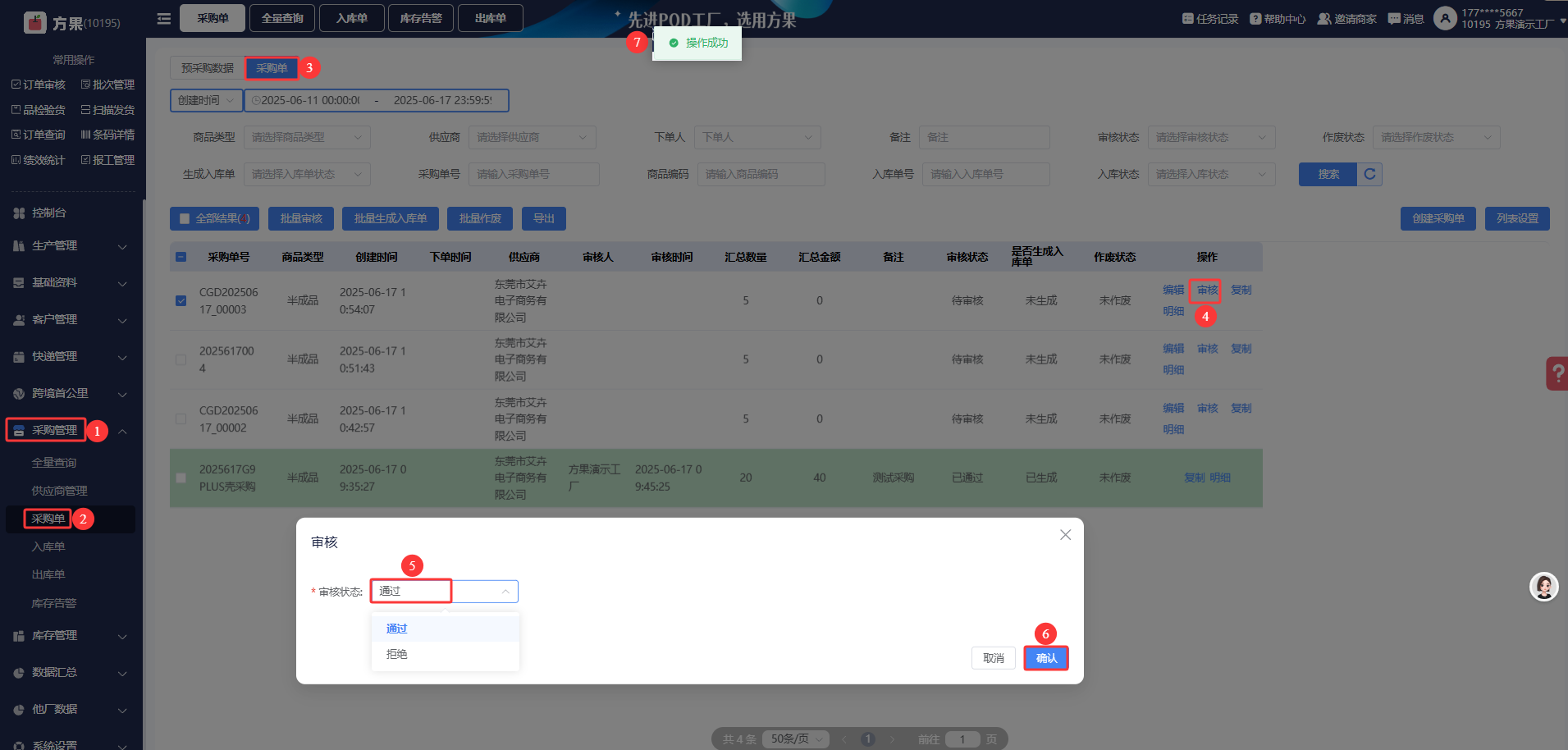Toggle the 全部结果 checkbox button

[x=215, y=218]
